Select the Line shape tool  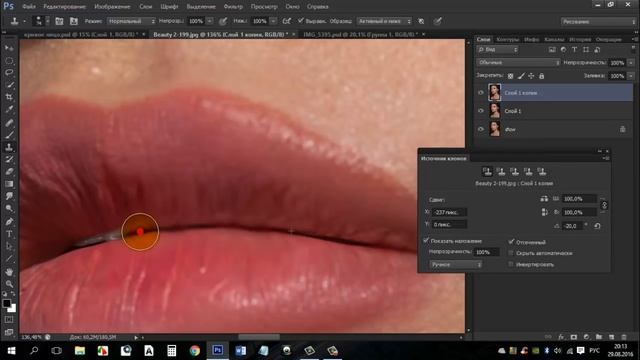point(9,259)
